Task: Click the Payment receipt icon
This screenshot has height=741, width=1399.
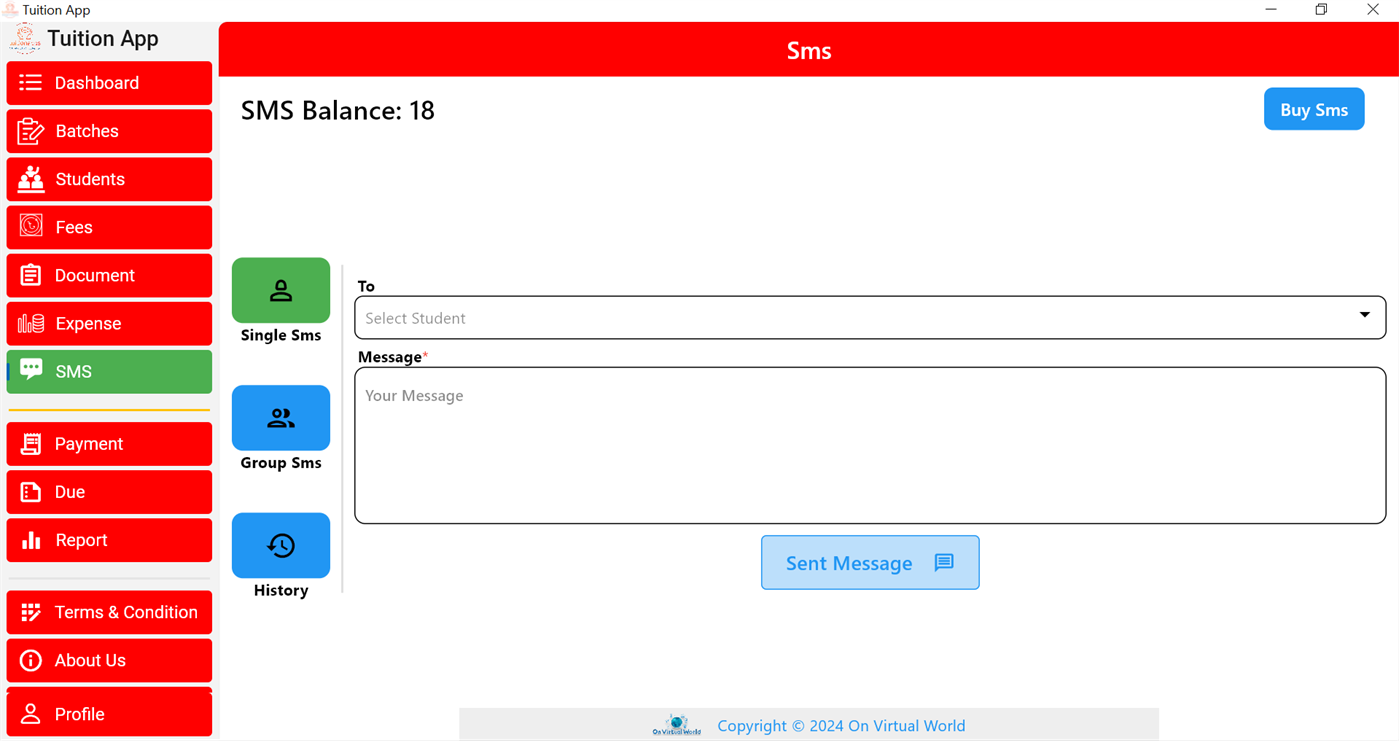Action: 31,444
